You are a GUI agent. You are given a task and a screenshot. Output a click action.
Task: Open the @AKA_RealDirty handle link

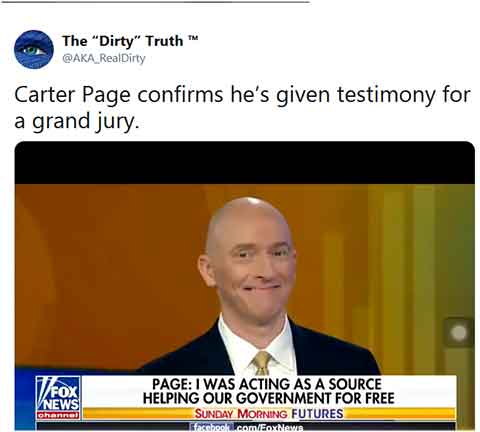click(x=104, y=58)
